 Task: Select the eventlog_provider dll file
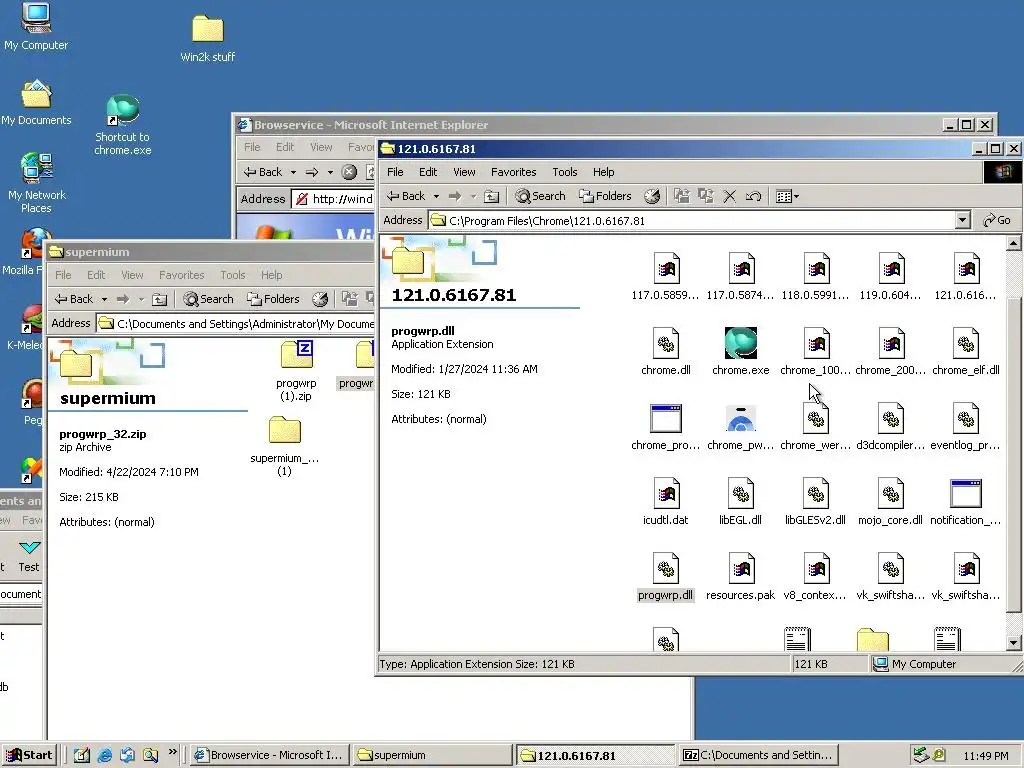point(966,426)
